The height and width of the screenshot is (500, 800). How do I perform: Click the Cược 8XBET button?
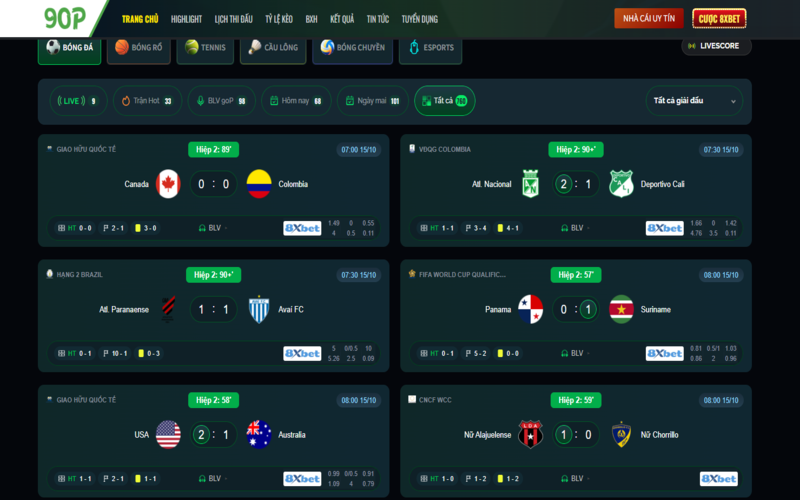pos(719,19)
